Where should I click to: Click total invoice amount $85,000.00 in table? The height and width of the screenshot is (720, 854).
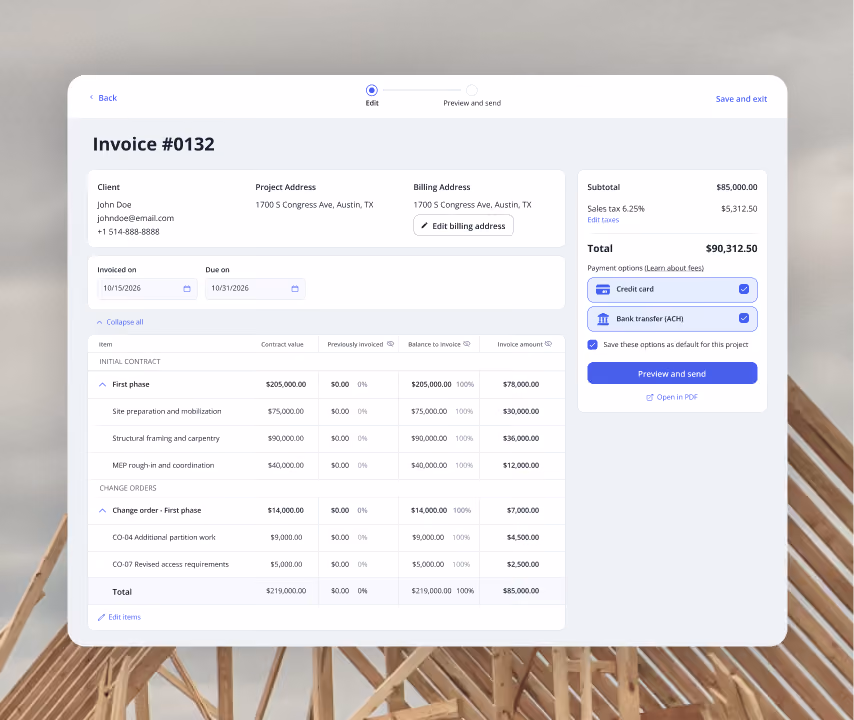[521, 591]
